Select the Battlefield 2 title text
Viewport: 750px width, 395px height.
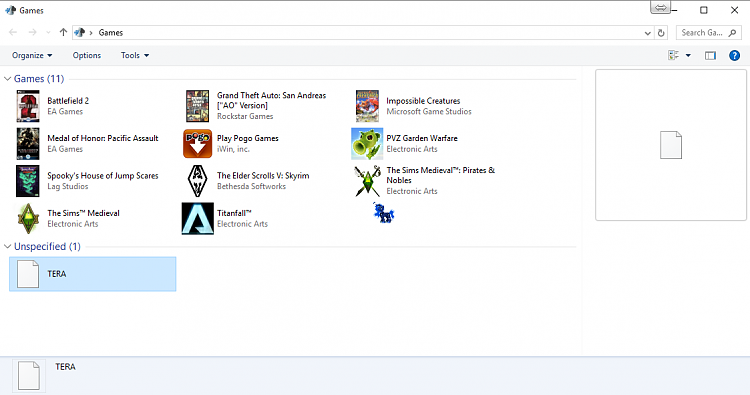[68, 101]
